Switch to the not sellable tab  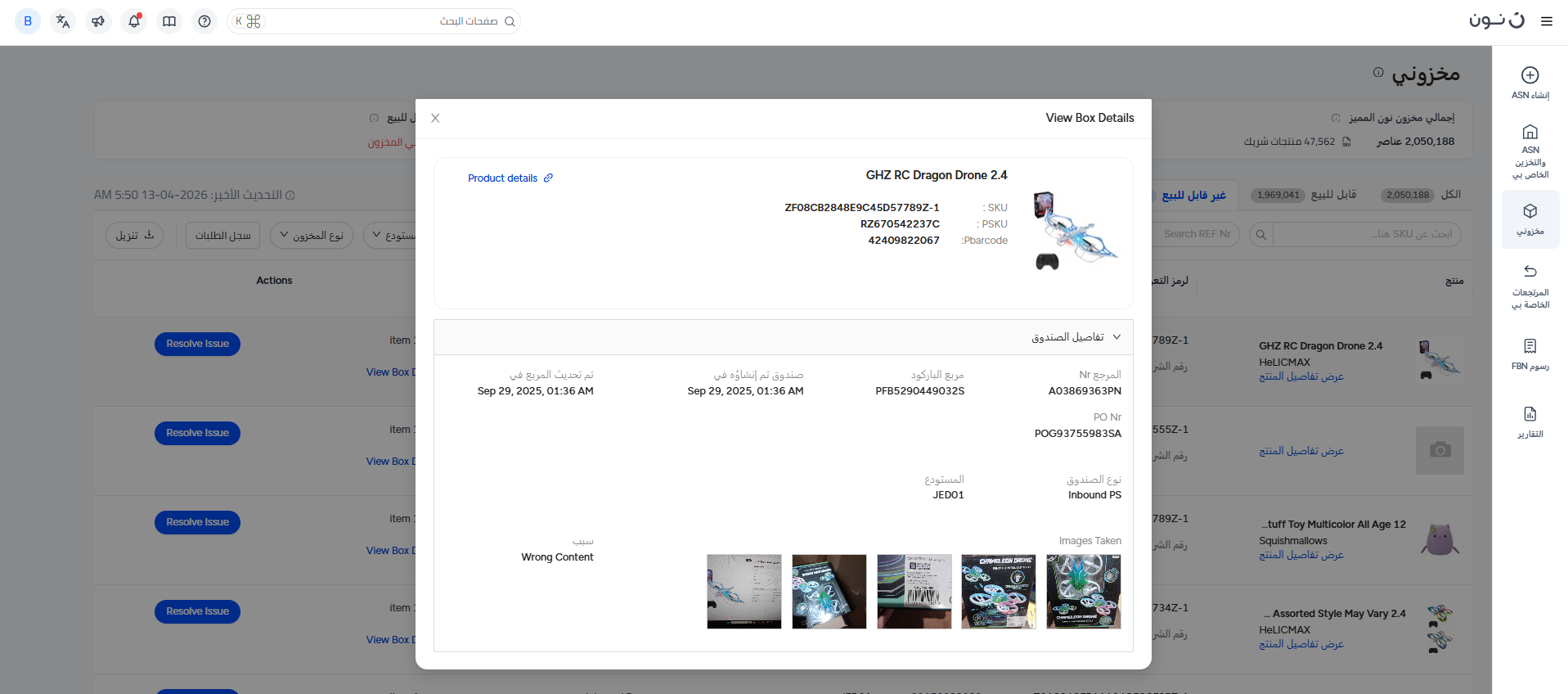click(1193, 195)
